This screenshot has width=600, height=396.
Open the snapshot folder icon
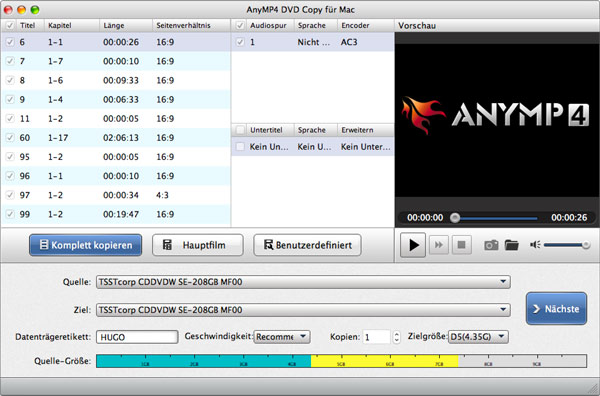click(512, 245)
